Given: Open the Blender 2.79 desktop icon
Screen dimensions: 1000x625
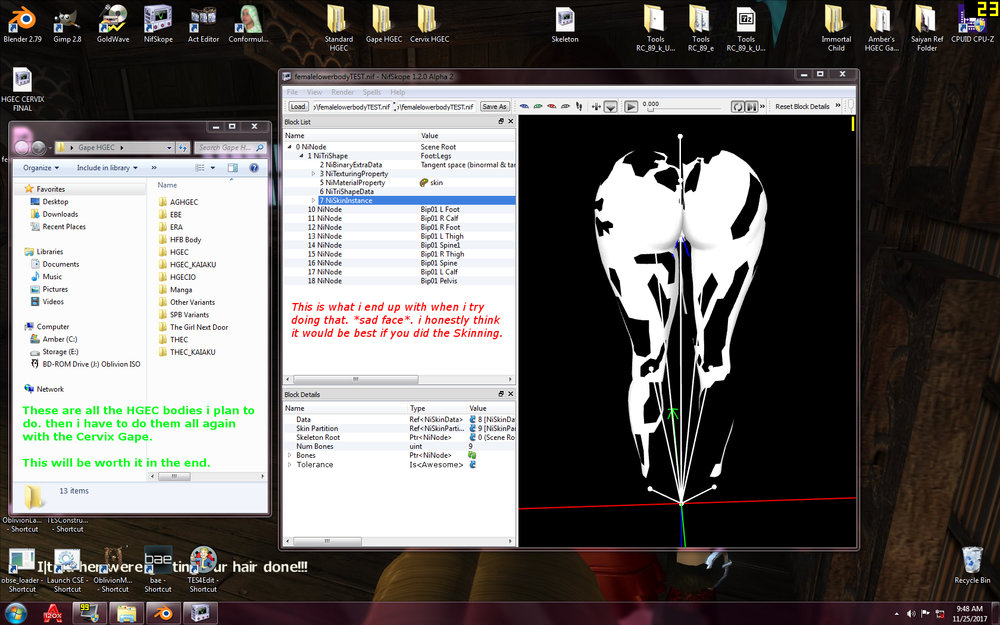Looking at the screenshot, I should click(x=22, y=24).
